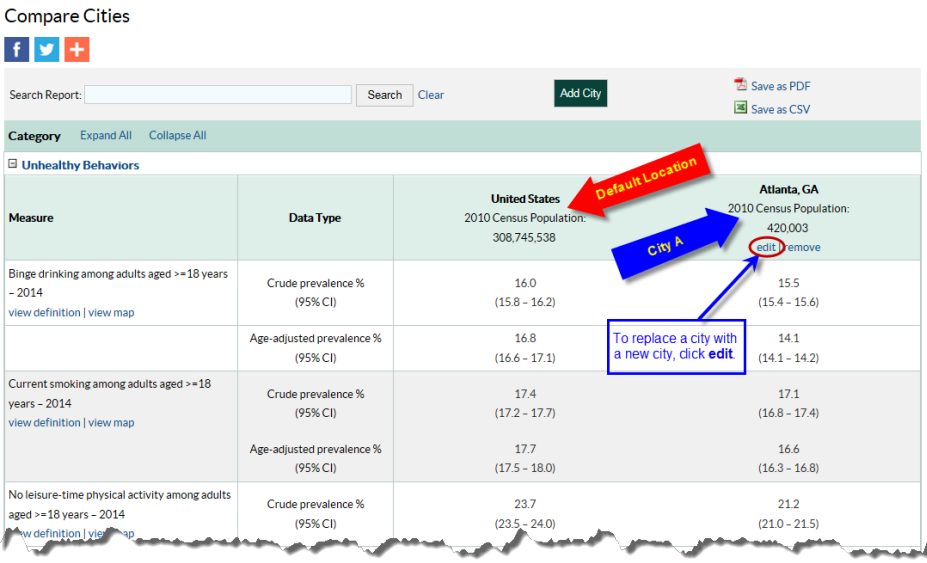This screenshot has height=563, width=927.
Task: Clear the search report query
Action: click(x=431, y=95)
